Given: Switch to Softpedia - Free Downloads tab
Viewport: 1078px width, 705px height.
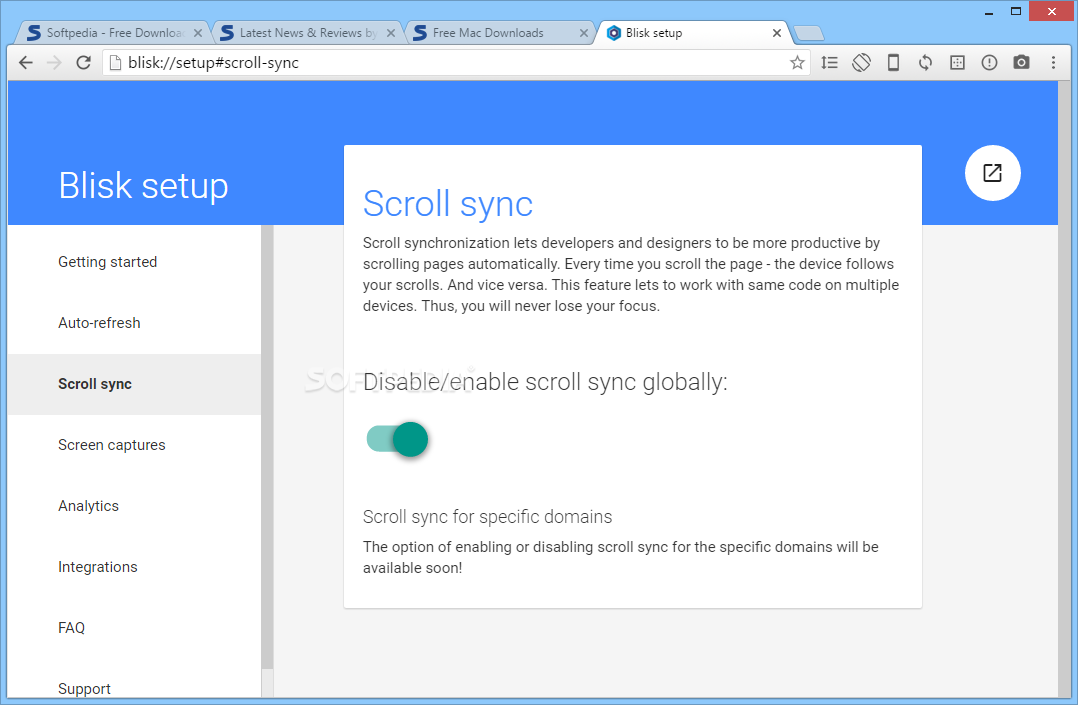Looking at the screenshot, I should point(114,33).
